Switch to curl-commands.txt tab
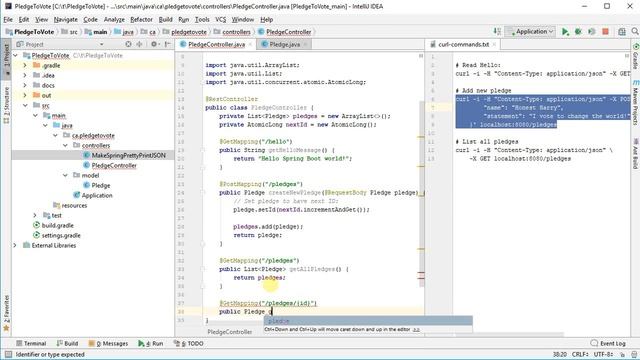640x360 pixels. click(463, 44)
